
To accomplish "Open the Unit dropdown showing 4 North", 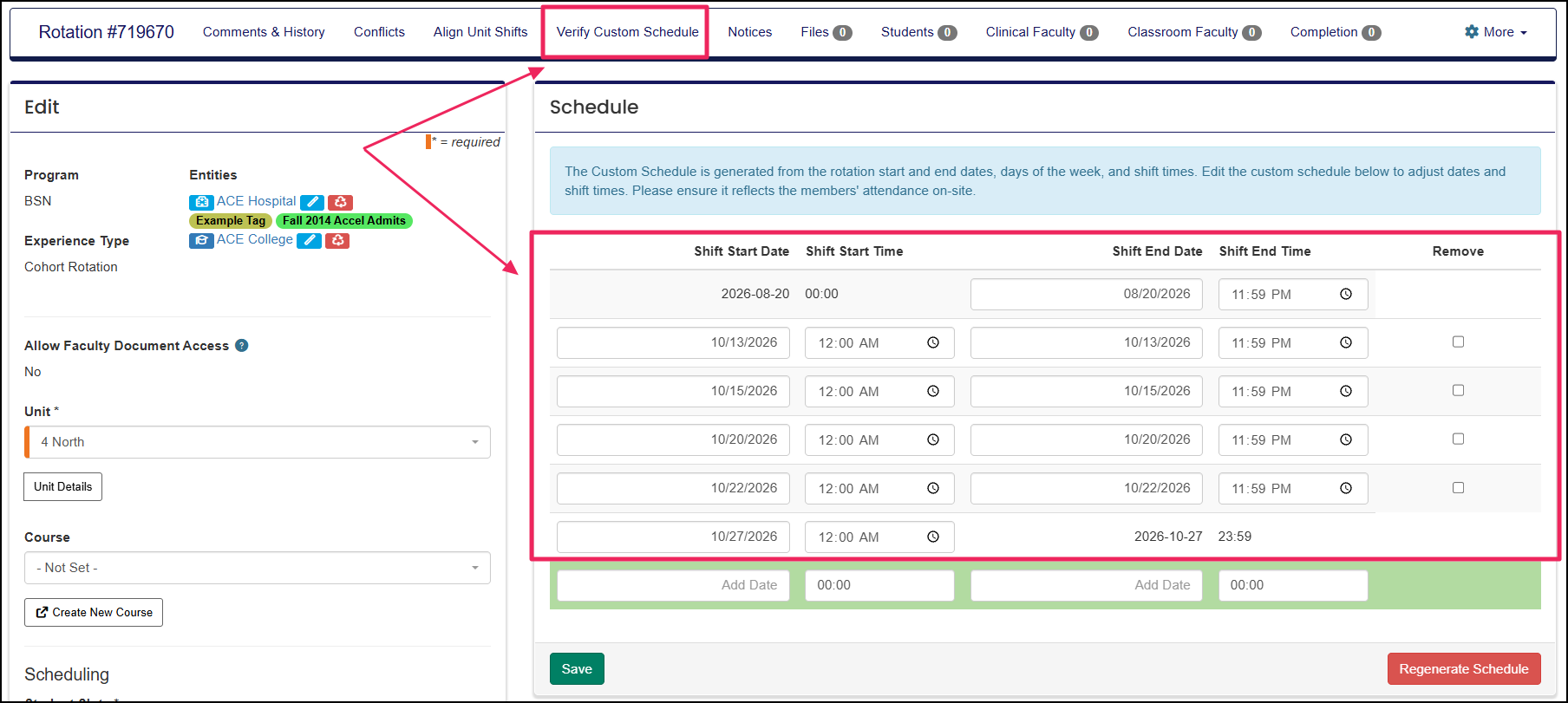I will click(x=258, y=442).
